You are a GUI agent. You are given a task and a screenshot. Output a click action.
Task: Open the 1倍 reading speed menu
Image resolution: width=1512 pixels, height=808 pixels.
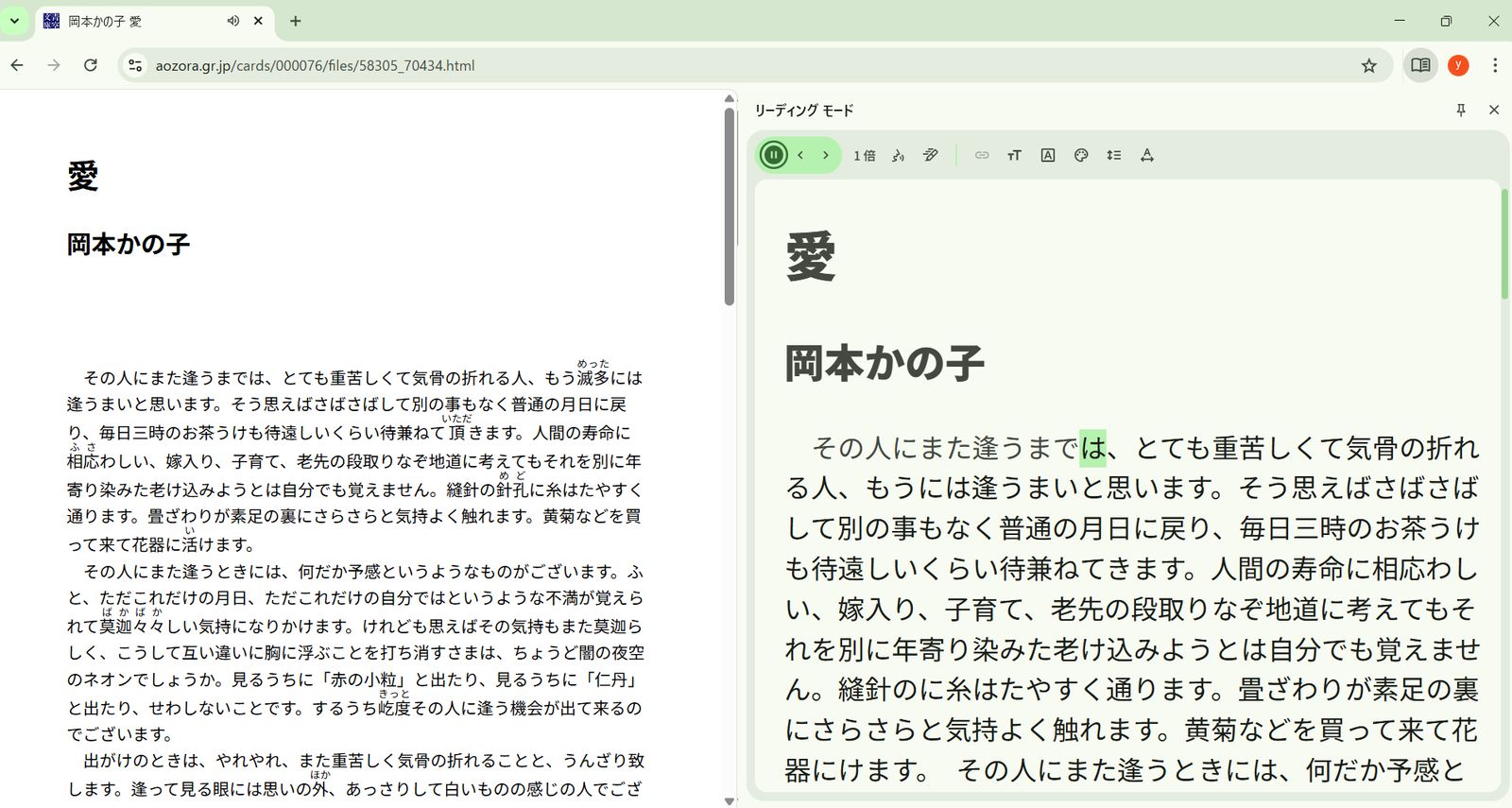[864, 155]
